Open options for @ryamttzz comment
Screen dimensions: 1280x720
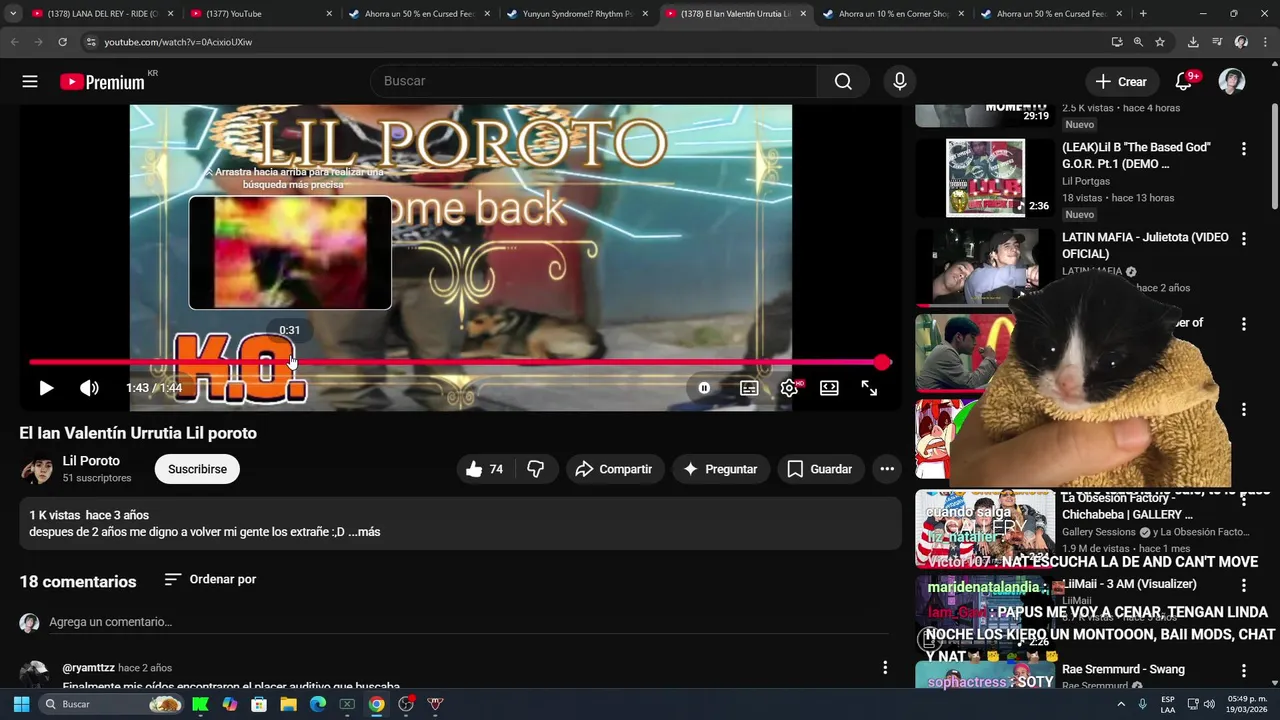(885, 667)
